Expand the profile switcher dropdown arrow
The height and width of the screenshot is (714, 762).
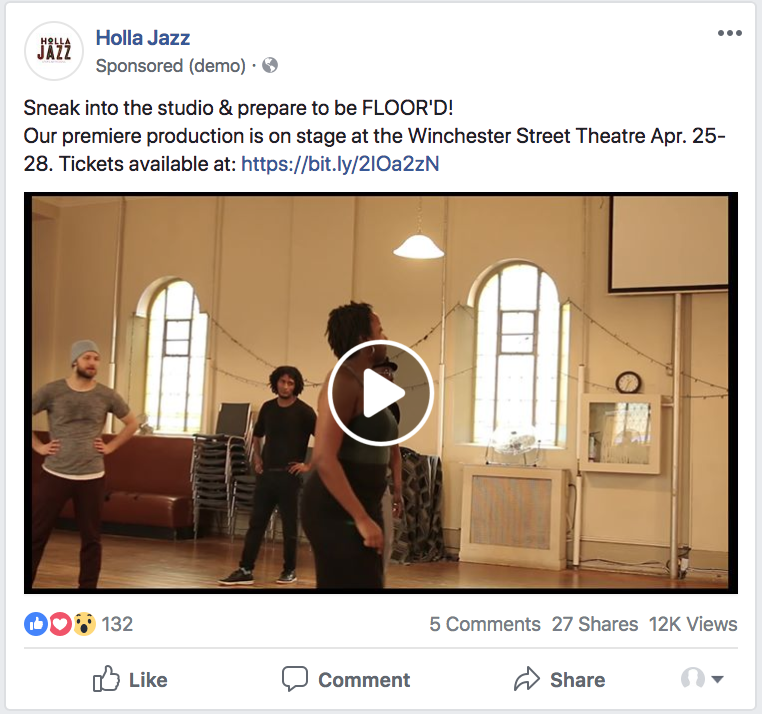click(x=717, y=679)
